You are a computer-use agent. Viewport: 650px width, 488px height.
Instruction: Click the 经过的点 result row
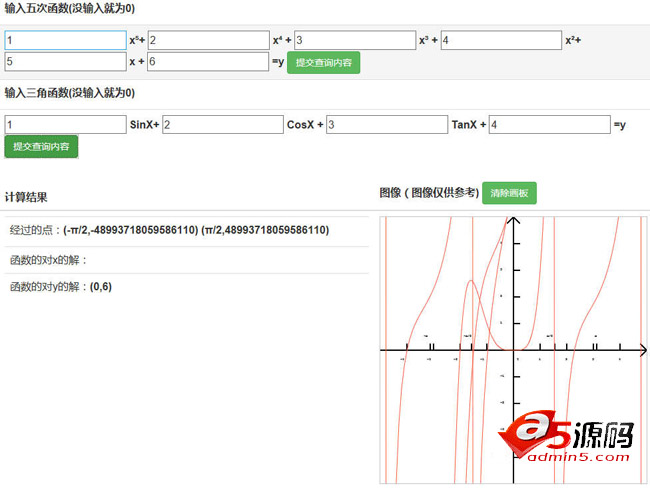(x=186, y=230)
